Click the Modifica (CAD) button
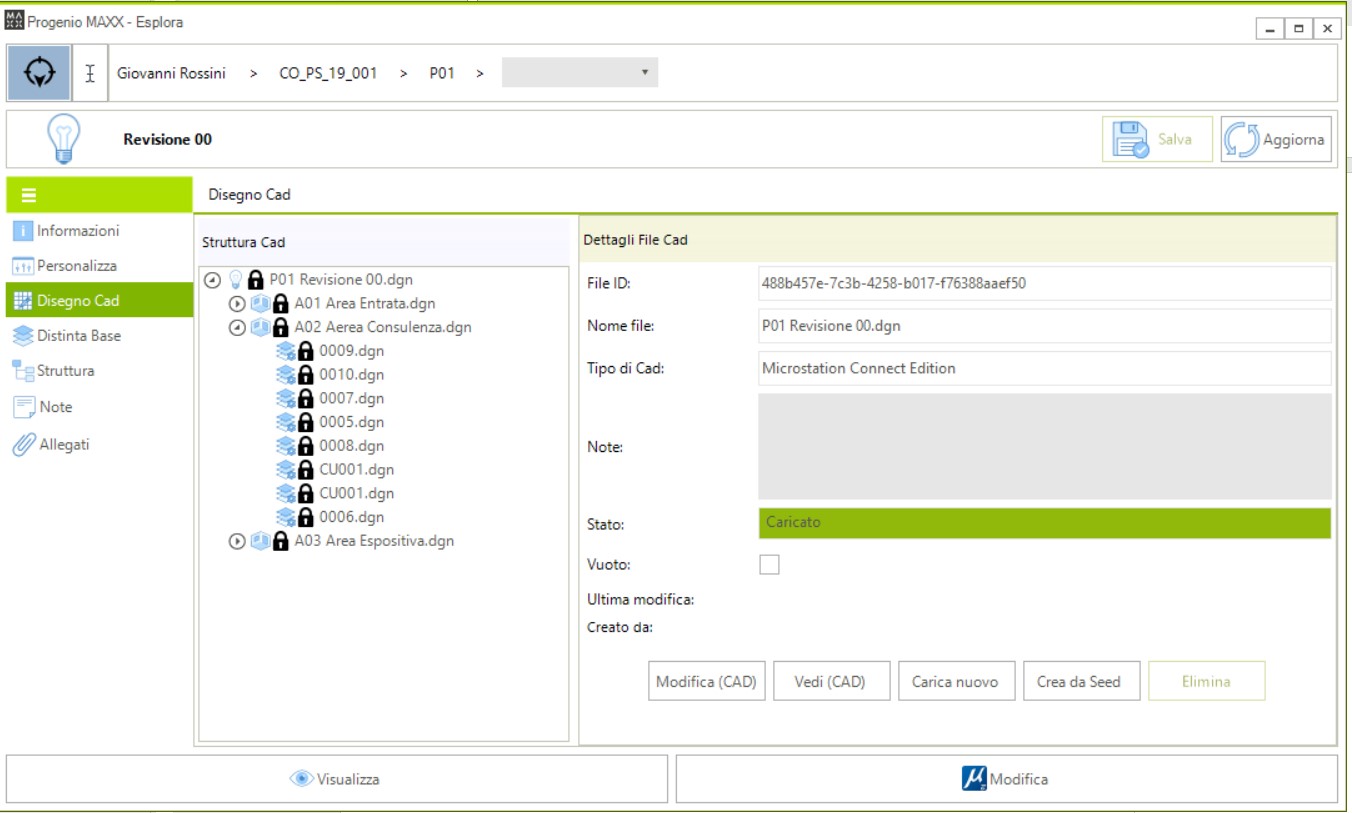The height and width of the screenshot is (813, 1352). 706,681
